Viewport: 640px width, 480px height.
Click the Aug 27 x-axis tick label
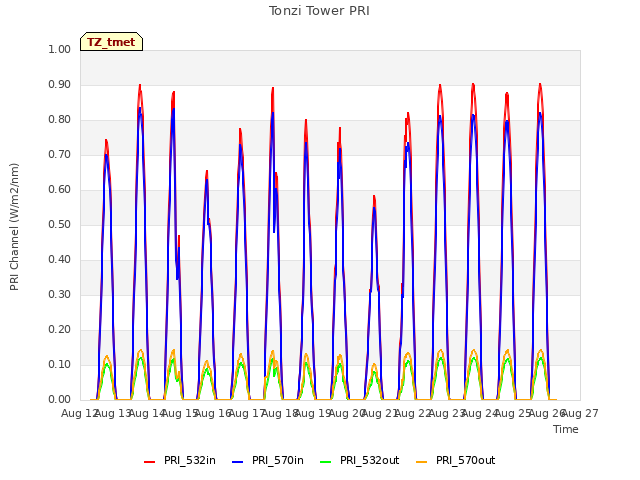click(580, 413)
